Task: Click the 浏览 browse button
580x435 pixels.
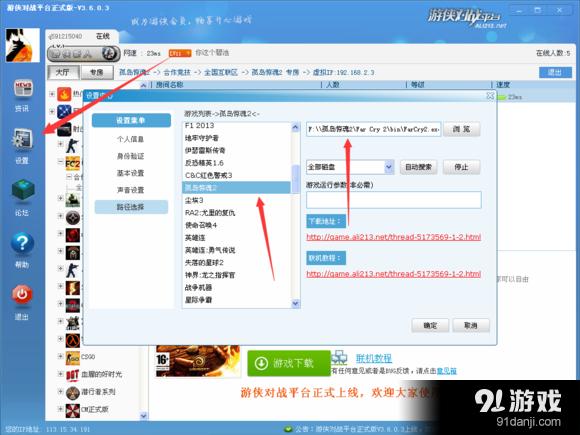Action: (462, 129)
